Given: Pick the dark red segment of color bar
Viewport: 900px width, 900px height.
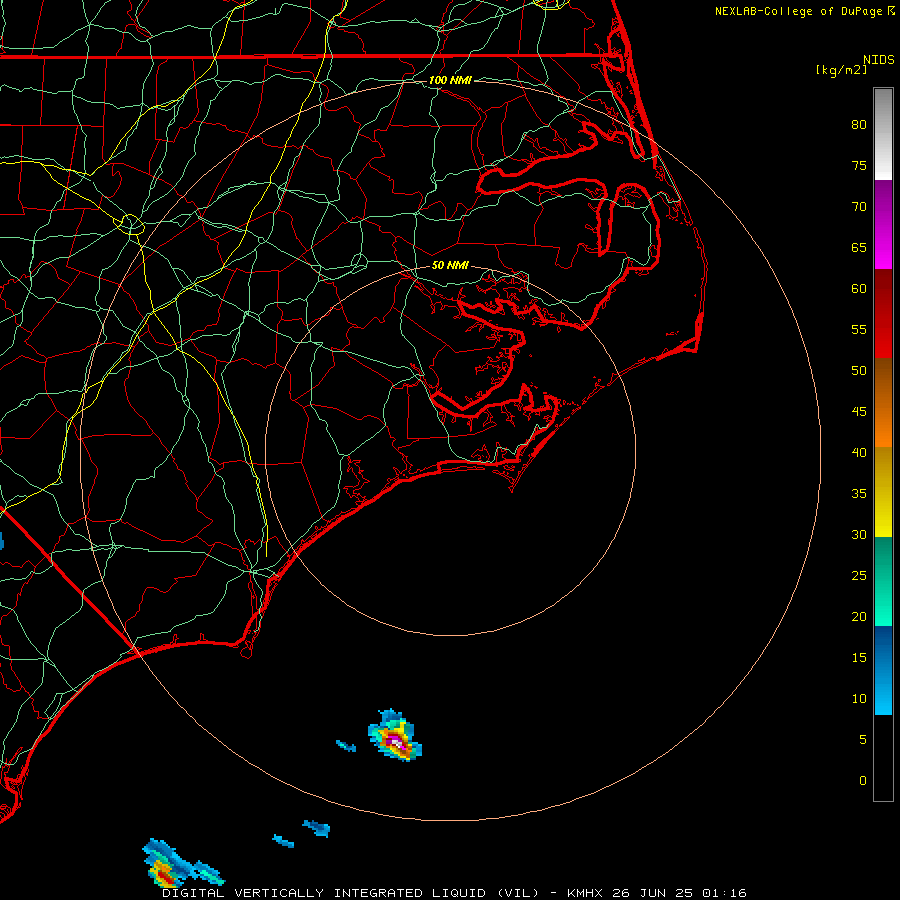Looking at the screenshot, I should [x=883, y=313].
